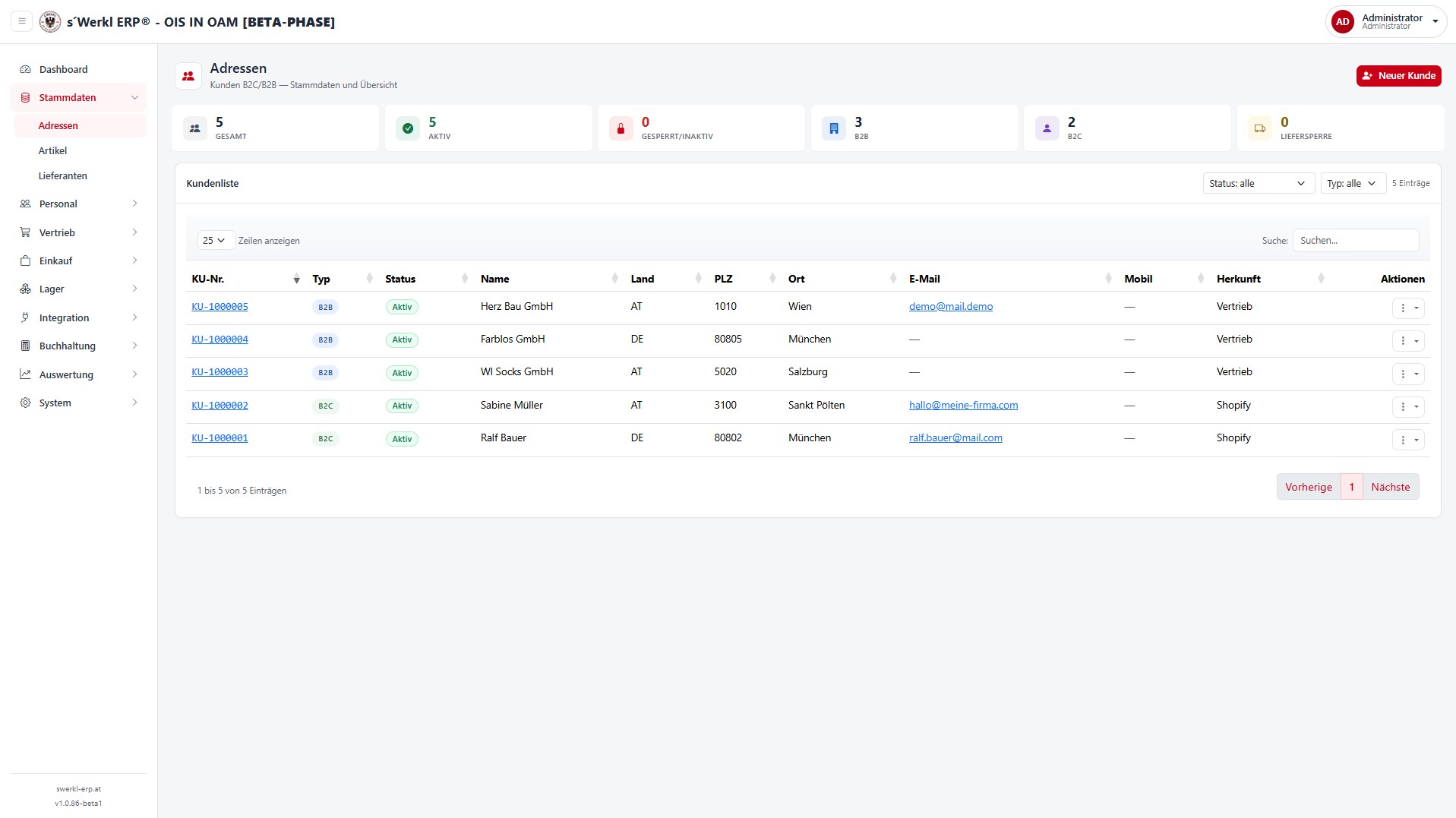Click the Vorherige pagination button
Screen dimensions: 1456x818
coord(1308,487)
